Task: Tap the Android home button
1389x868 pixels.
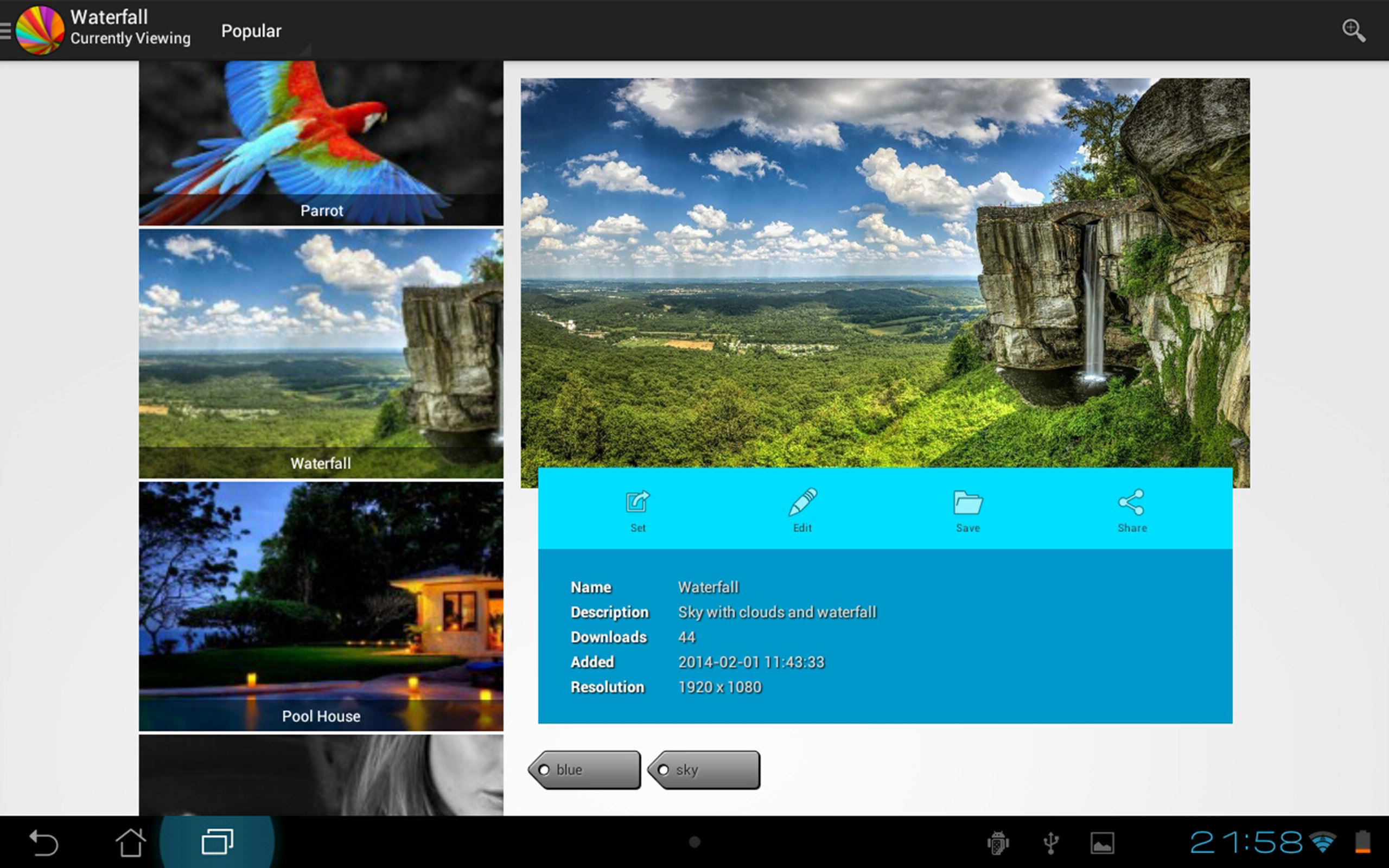Action: pos(130,842)
